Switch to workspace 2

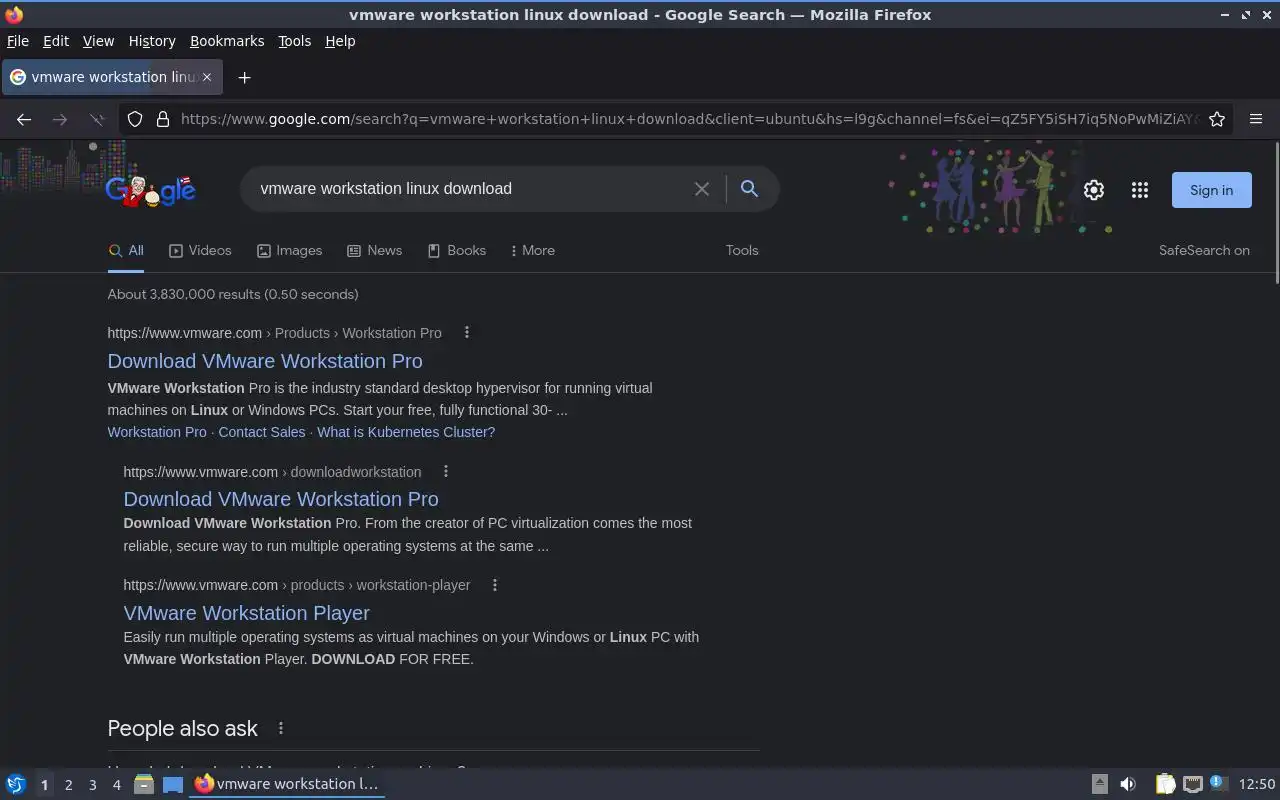(68, 785)
